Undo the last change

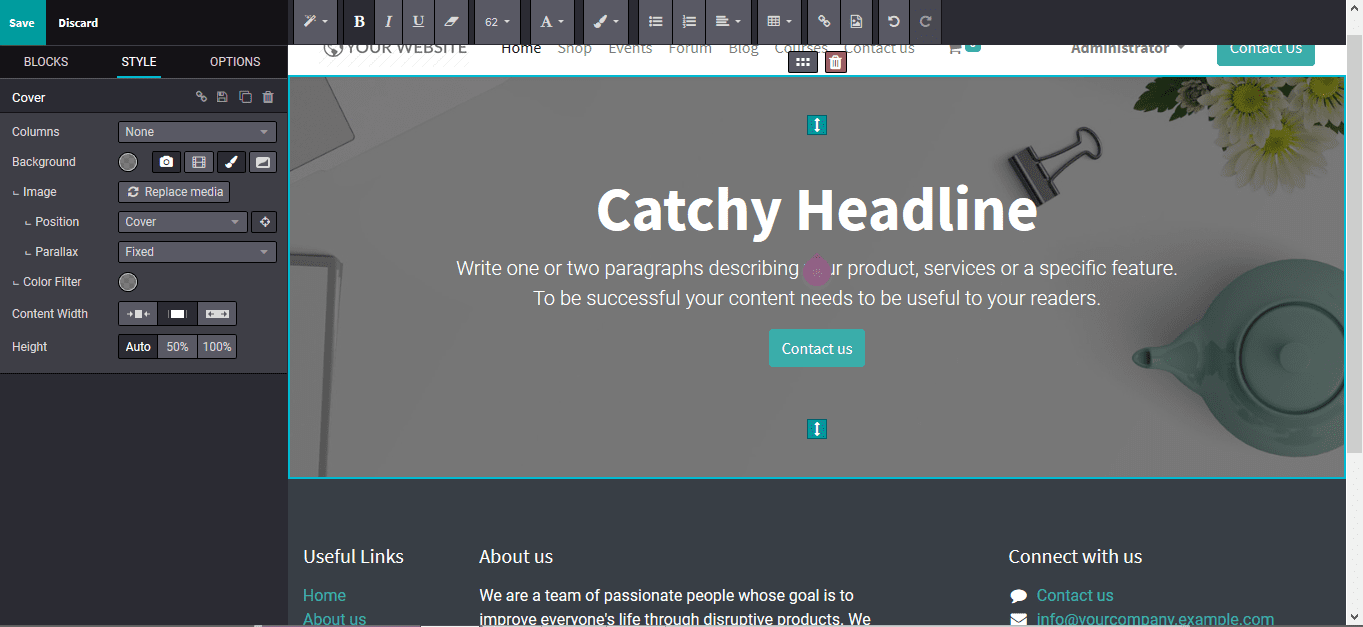point(891,21)
